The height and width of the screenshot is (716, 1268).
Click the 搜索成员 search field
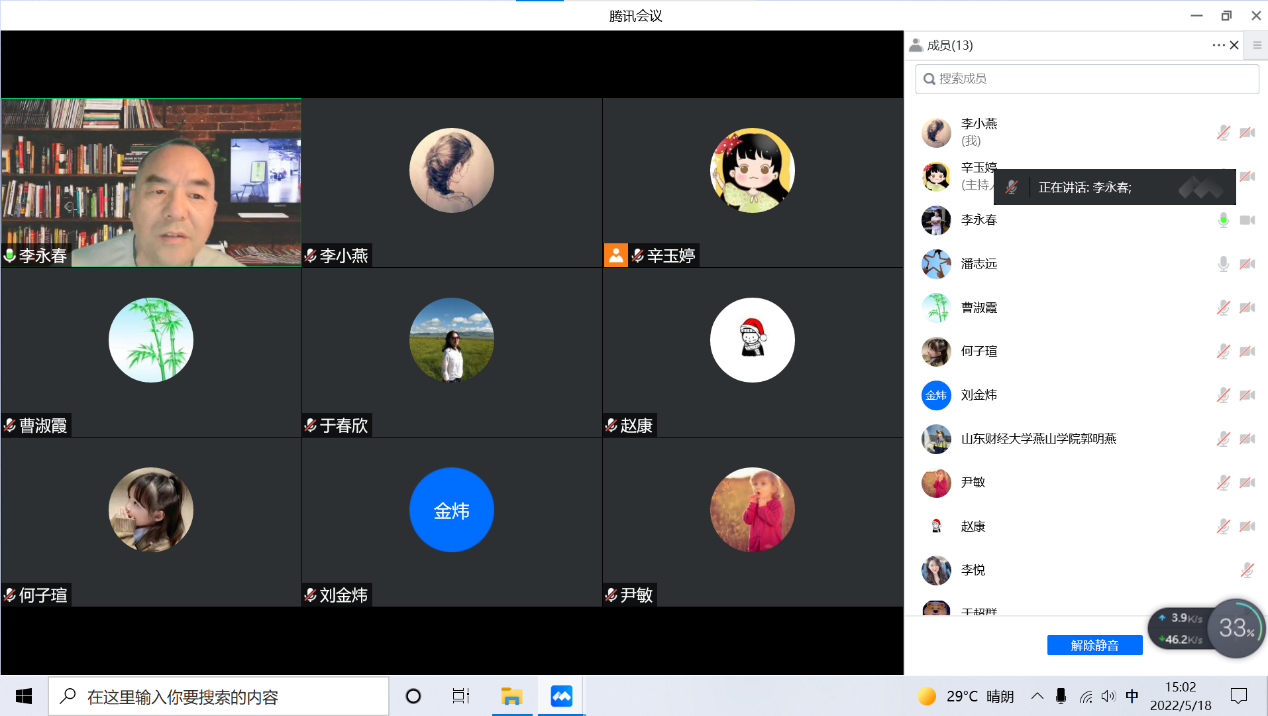pos(1087,79)
